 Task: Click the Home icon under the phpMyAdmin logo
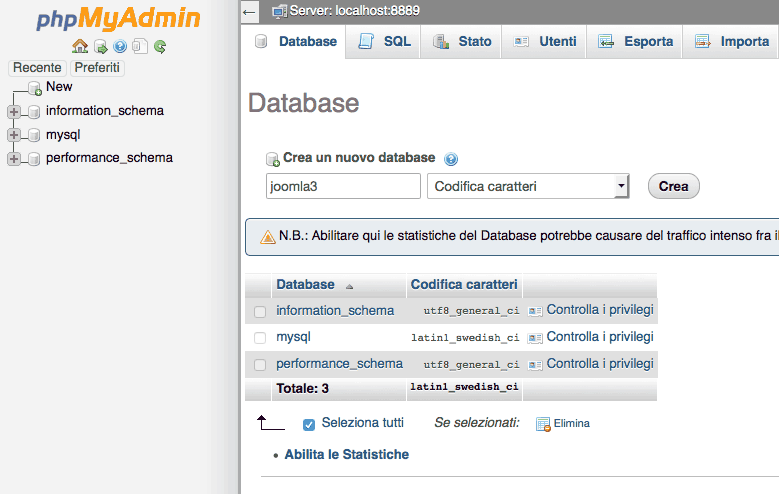point(80,46)
